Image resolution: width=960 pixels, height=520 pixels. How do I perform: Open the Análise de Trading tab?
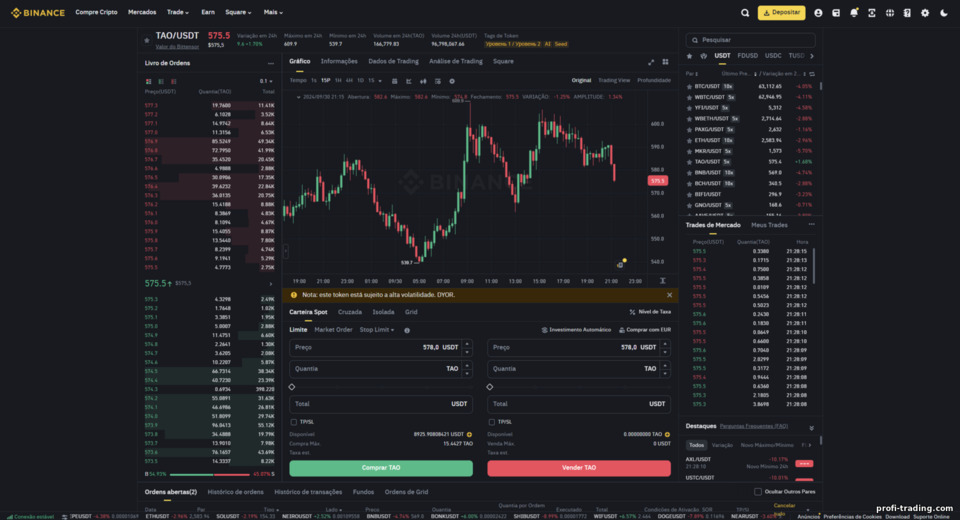(456, 61)
